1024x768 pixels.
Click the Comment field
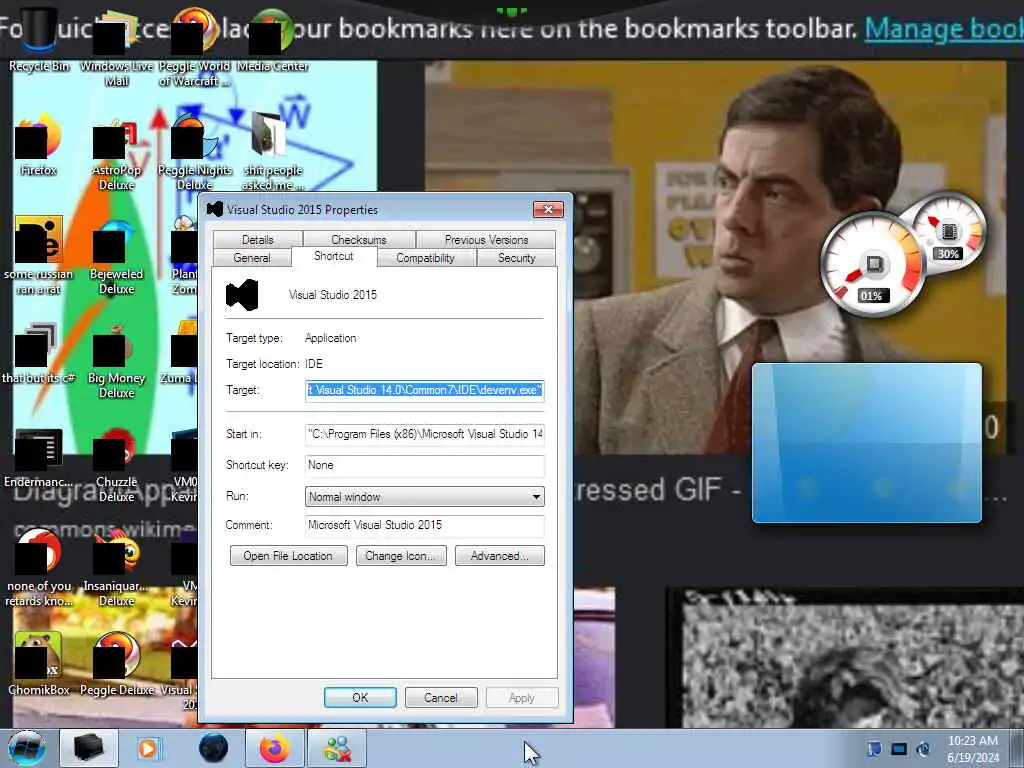(424, 525)
